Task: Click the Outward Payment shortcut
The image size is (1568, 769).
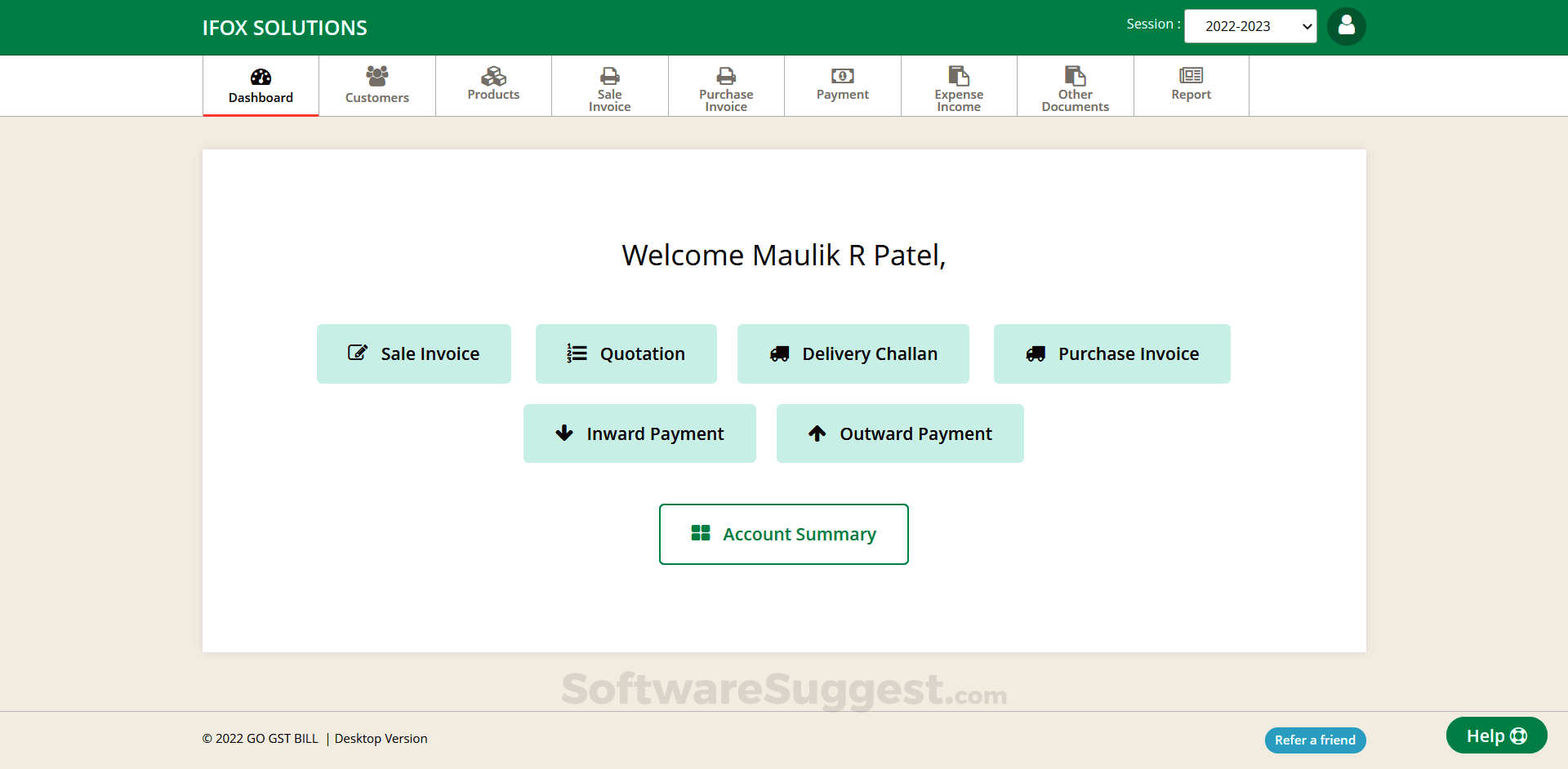Action: pyautogui.click(x=899, y=433)
